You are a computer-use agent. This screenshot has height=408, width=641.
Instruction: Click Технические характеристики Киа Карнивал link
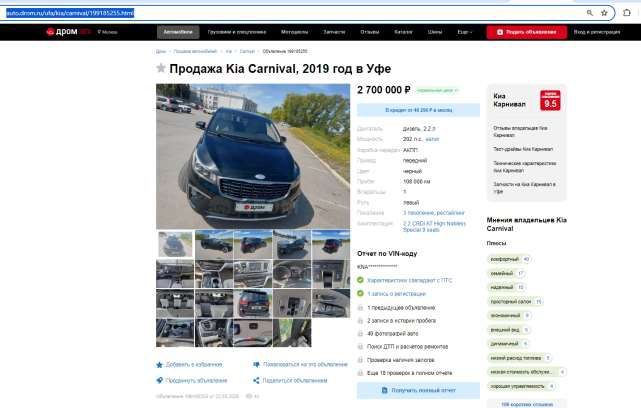tap(524, 167)
